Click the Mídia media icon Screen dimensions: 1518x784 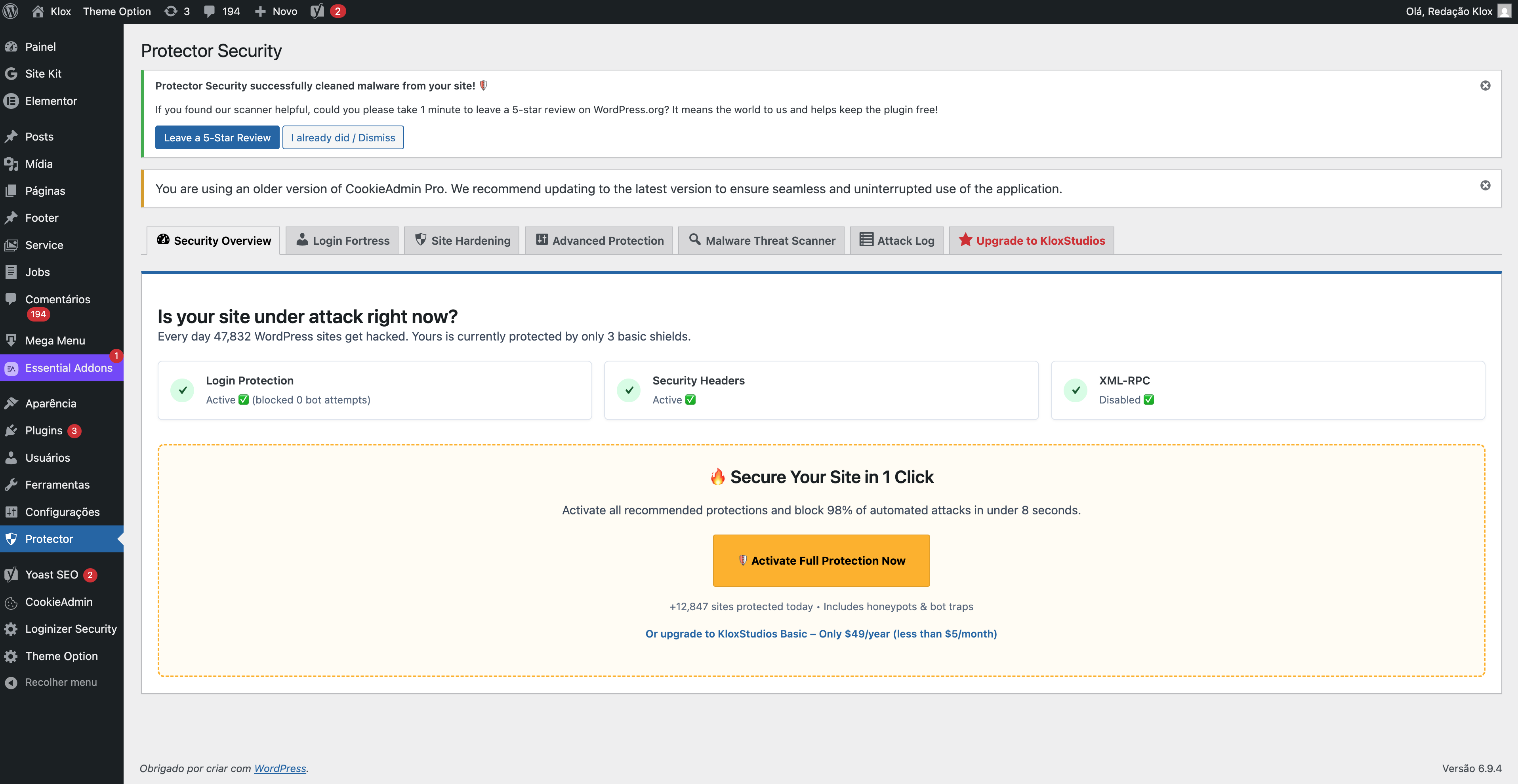pos(11,164)
